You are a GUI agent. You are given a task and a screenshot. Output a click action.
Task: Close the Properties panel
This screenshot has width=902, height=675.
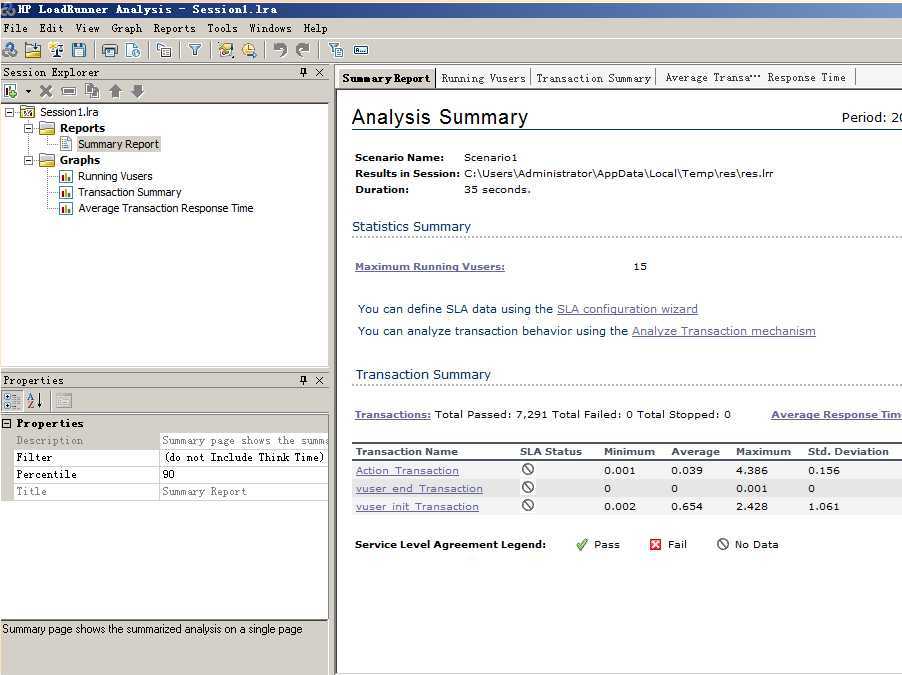(x=320, y=380)
